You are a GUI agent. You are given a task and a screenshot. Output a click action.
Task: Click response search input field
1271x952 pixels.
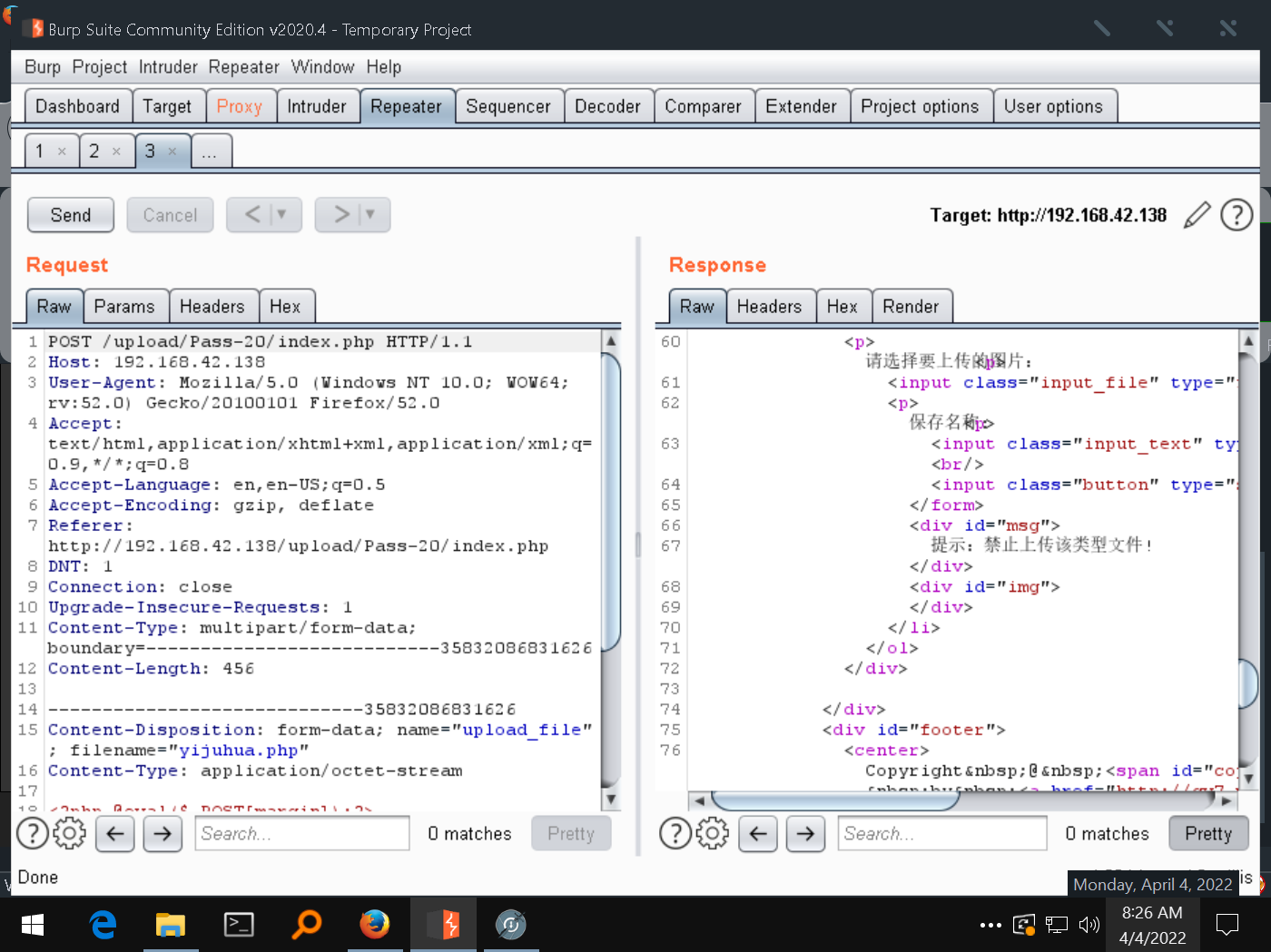coord(942,833)
